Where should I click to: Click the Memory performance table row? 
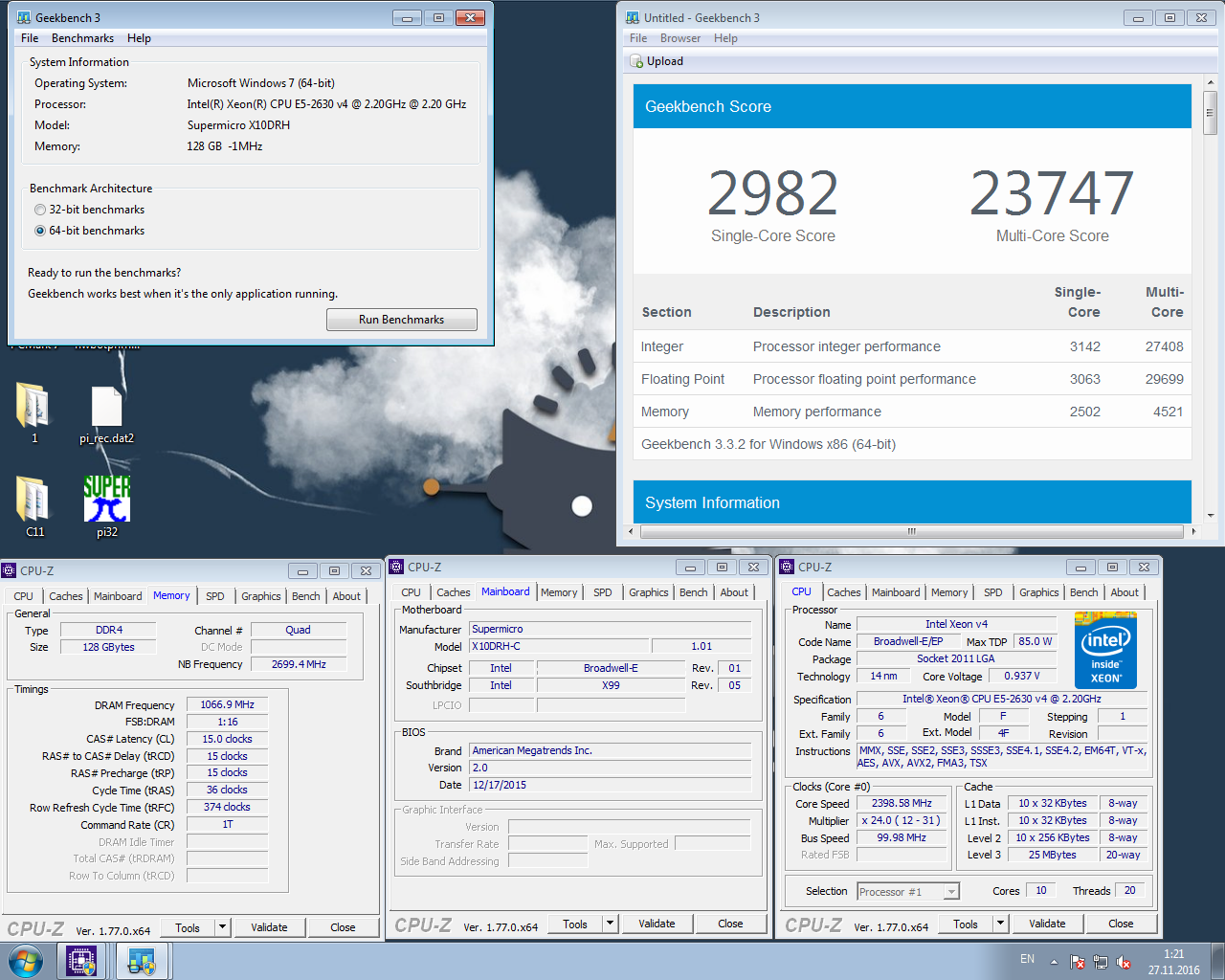pos(912,412)
